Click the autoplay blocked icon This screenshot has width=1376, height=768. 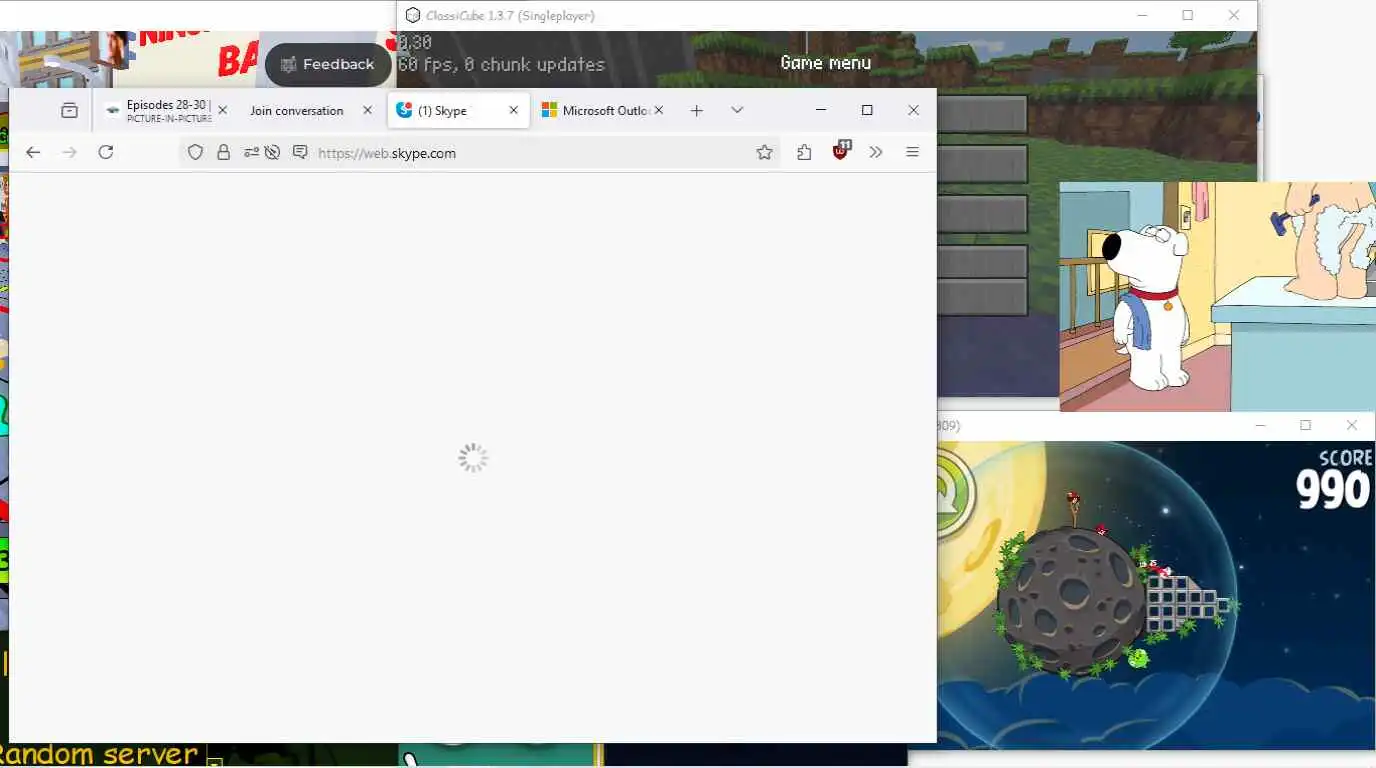point(272,152)
